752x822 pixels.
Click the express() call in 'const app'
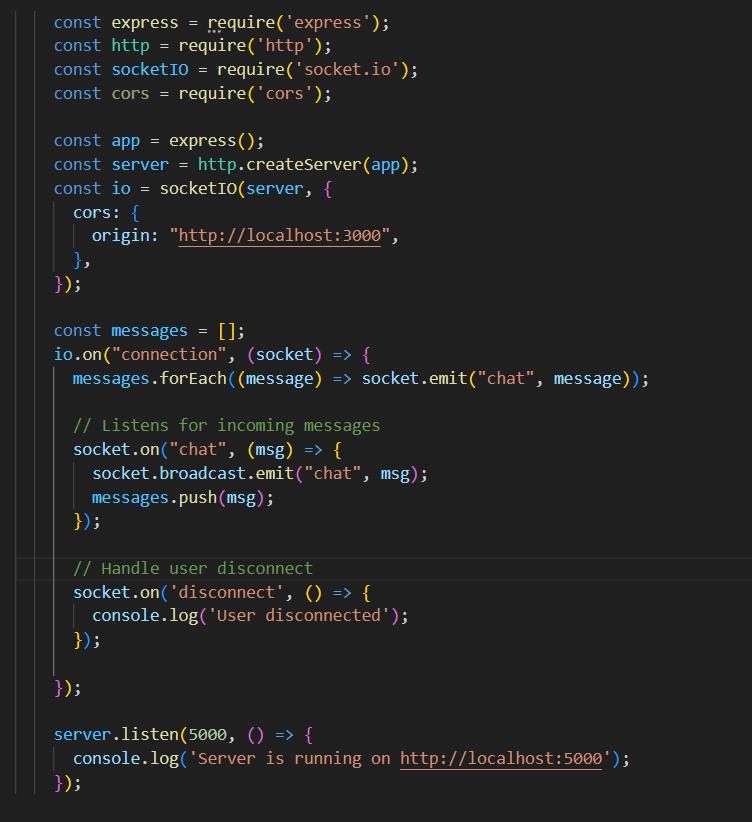click(x=212, y=141)
